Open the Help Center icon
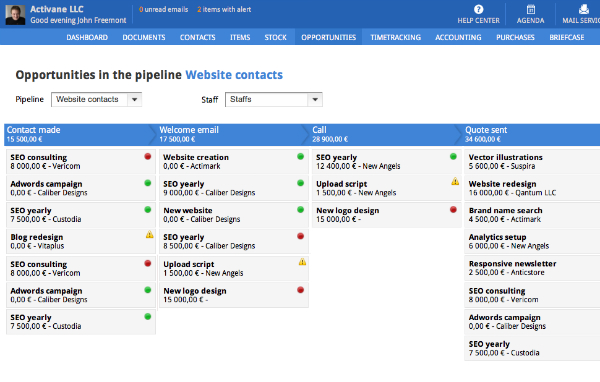This screenshot has height=382, width=600. (x=478, y=9)
